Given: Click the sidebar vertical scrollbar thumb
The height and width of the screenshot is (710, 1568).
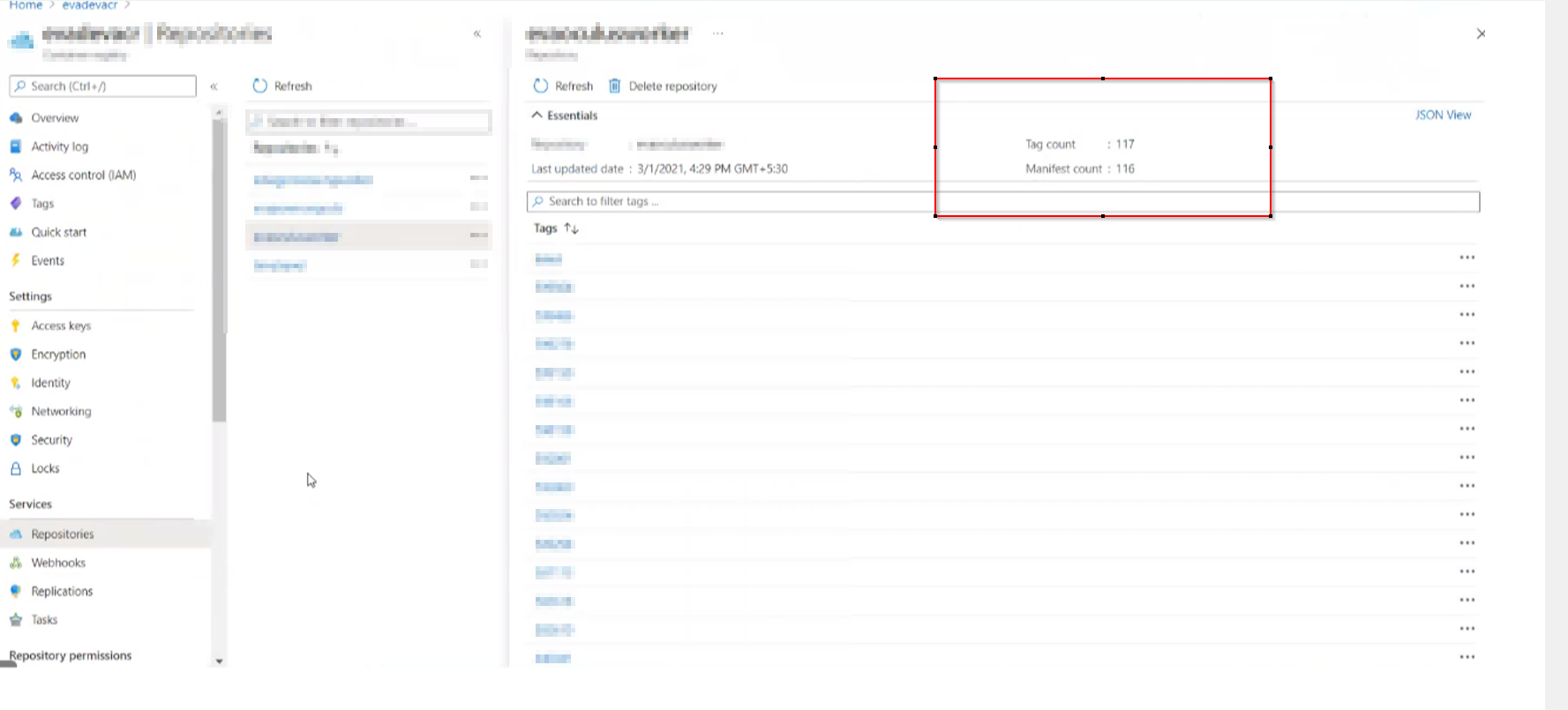Looking at the screenshot, I should tap(219, 270).
